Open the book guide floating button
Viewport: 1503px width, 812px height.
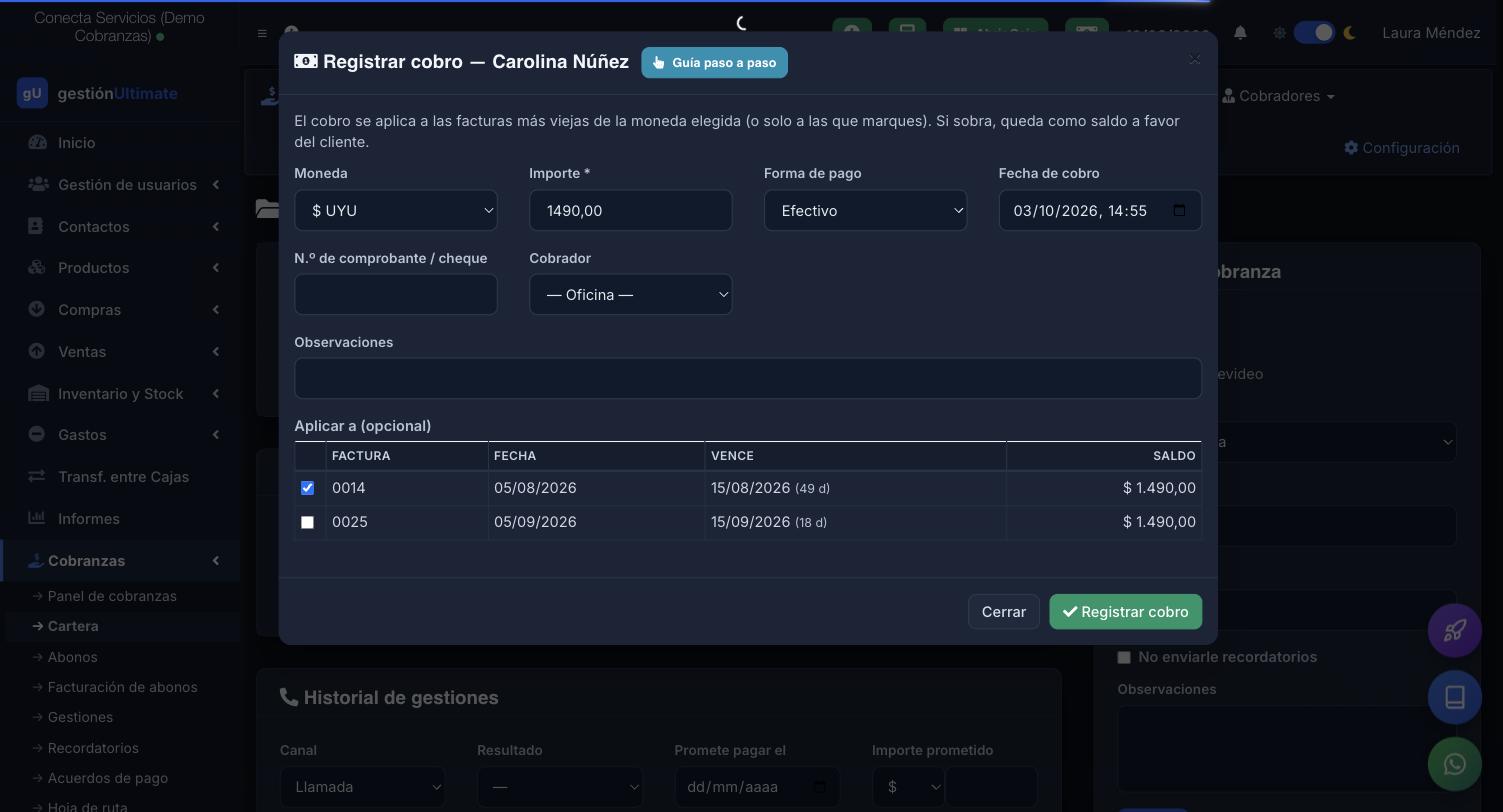tap(1454, 697)
